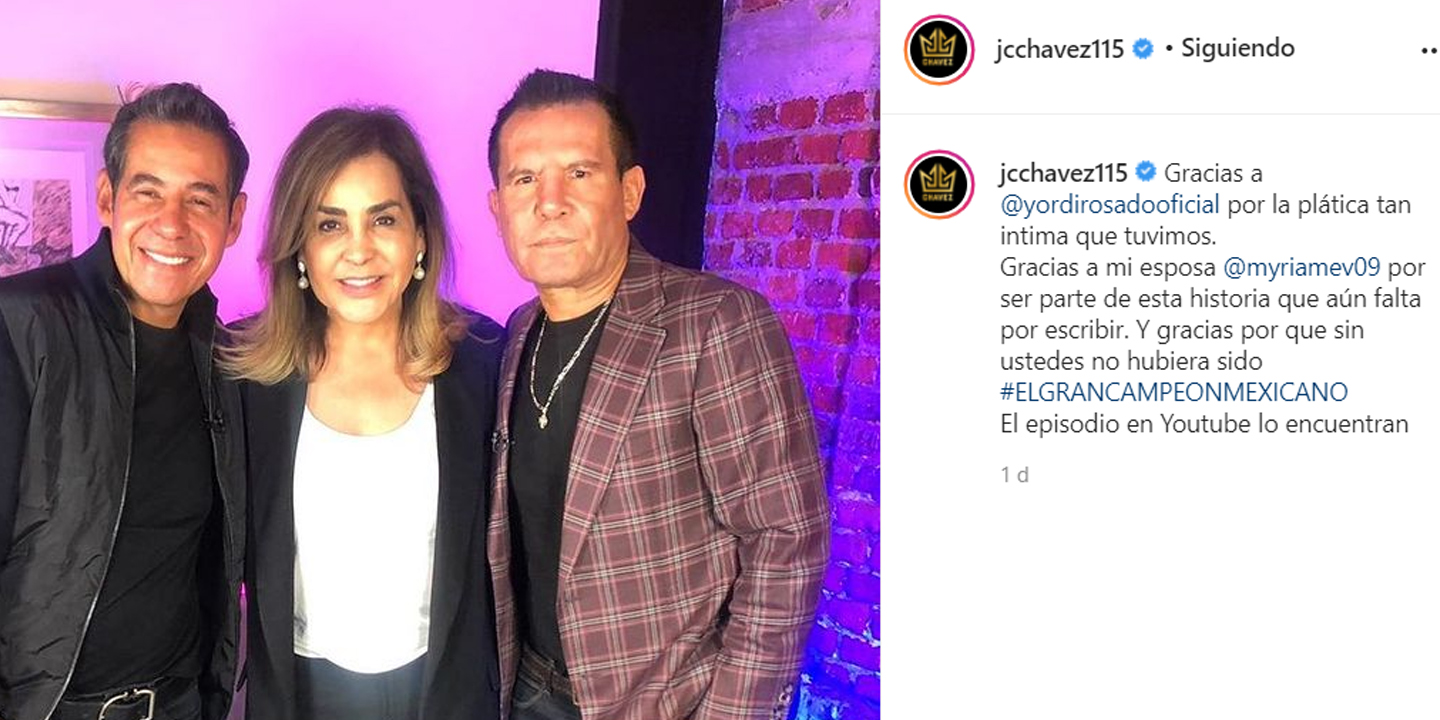Viewport: 1440px width, 720px height.
Task: Click the 1 d timestamp
Action: 1015,475
